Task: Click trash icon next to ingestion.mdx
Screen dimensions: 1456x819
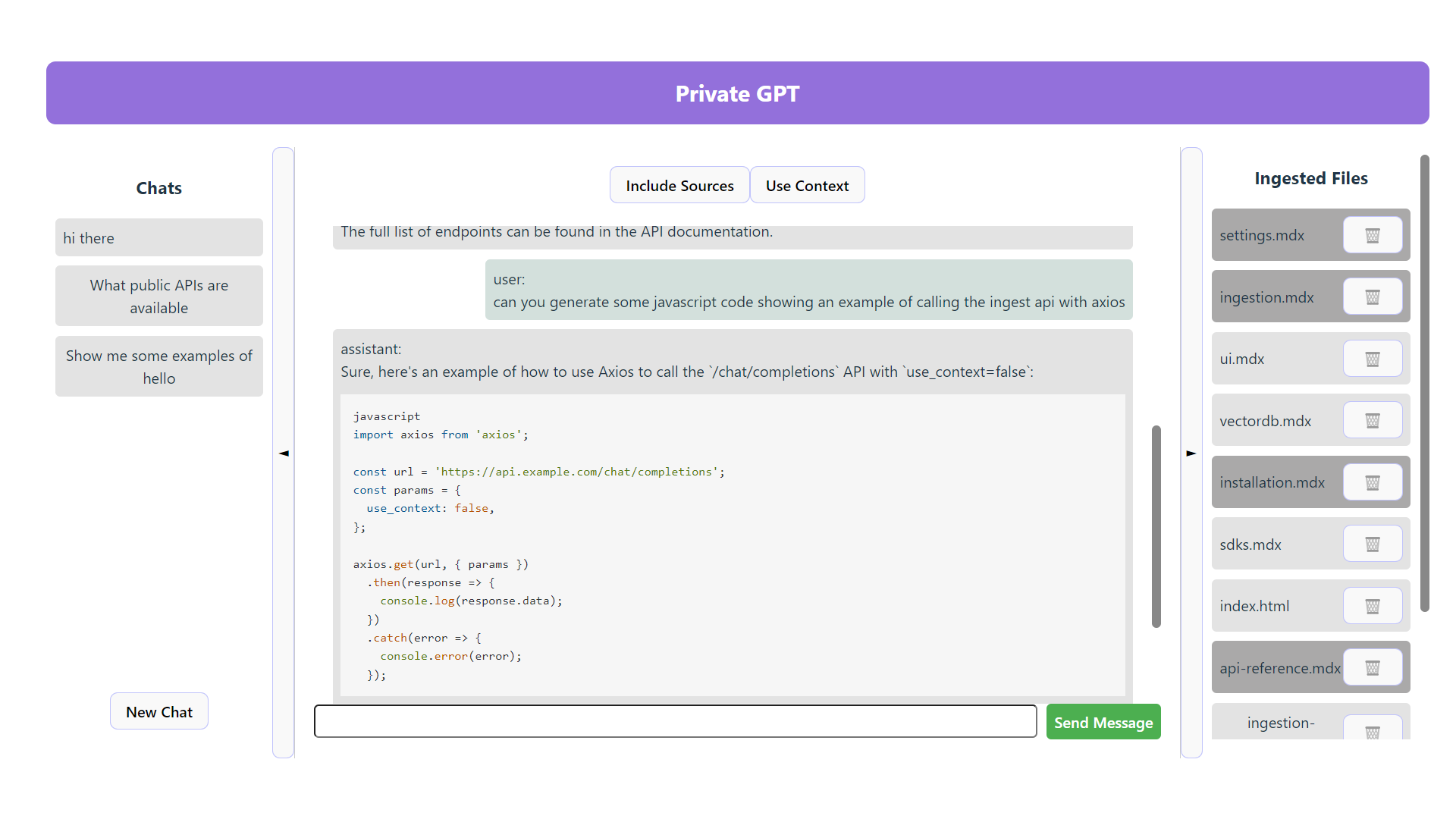Action: tap(1372, 297)
